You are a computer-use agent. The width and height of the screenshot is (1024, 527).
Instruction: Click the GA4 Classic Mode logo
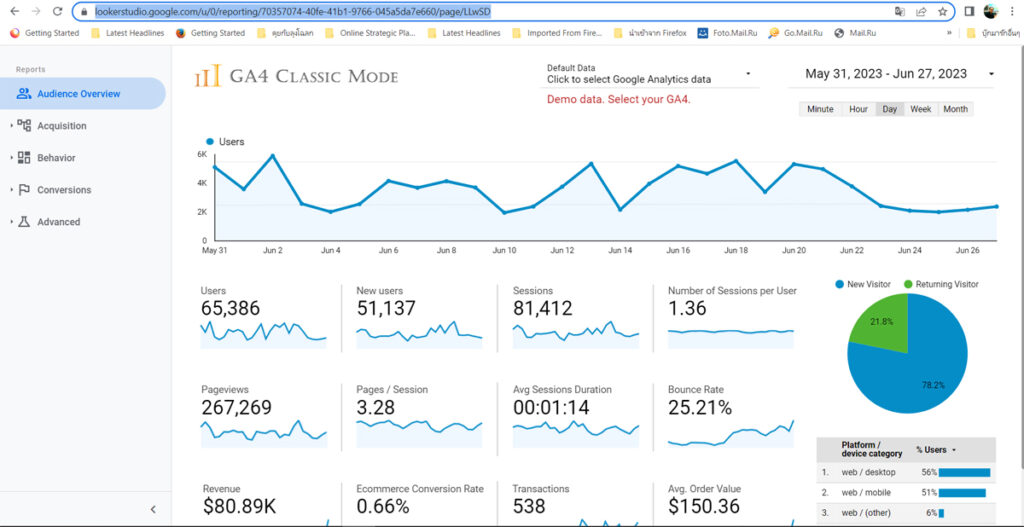coord(296,77)
